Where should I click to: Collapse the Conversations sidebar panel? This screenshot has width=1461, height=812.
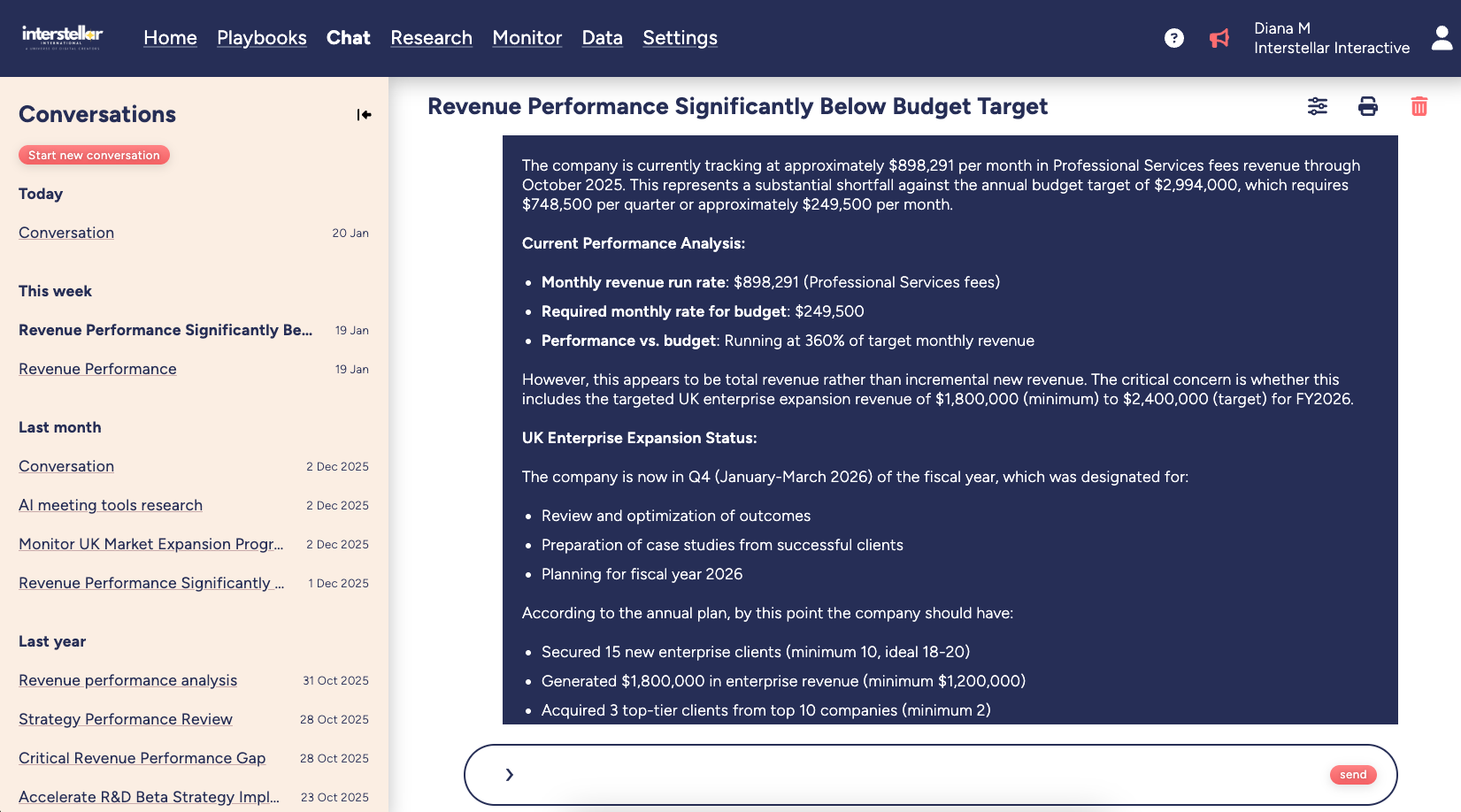[x=364, y=115]
